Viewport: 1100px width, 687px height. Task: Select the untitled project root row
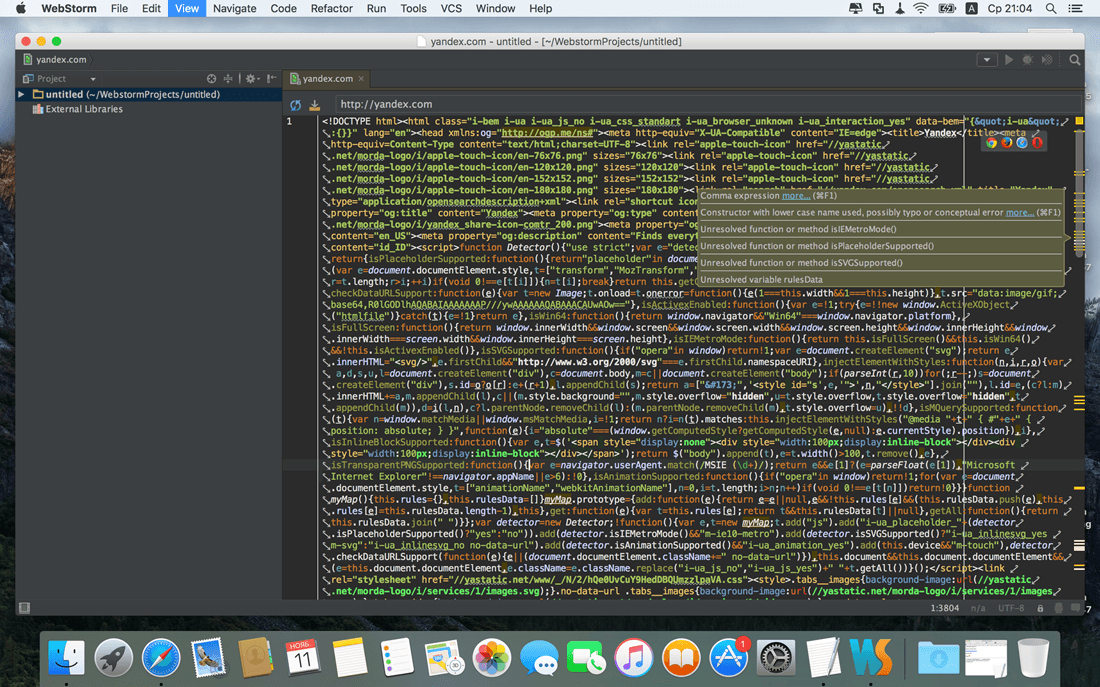click(149, 94)
